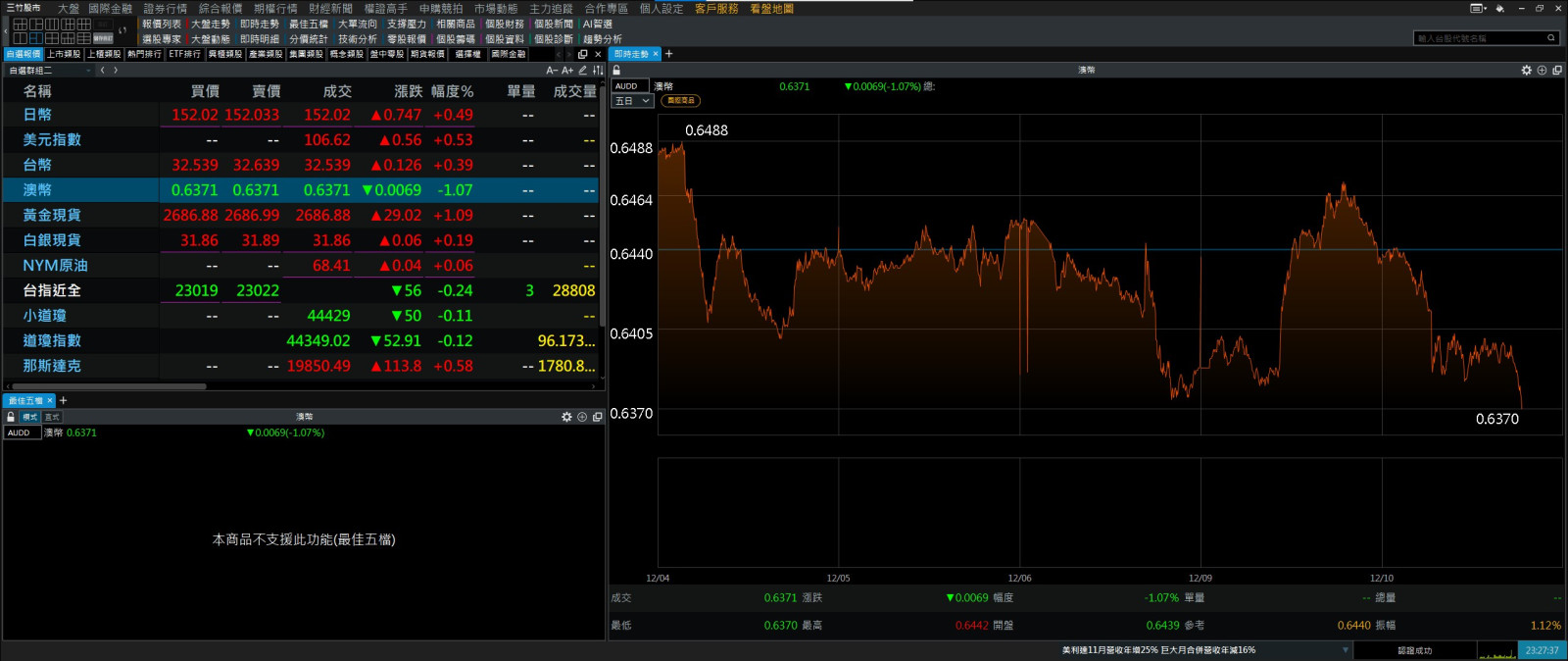Screen dimensions: 1568x661
Task: Switch 最佳五檔 view to 直式 mode
Action: click(52, 417)
